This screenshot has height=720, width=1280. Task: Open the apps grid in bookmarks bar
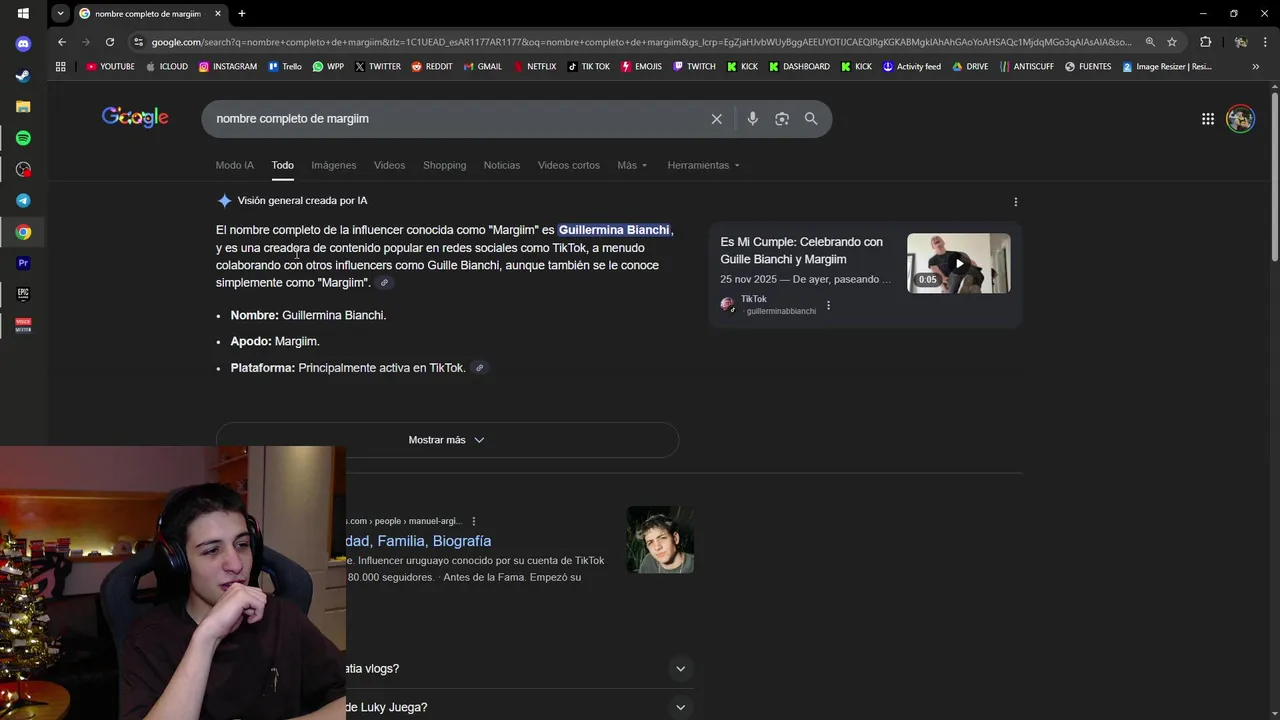pos(61,67)
